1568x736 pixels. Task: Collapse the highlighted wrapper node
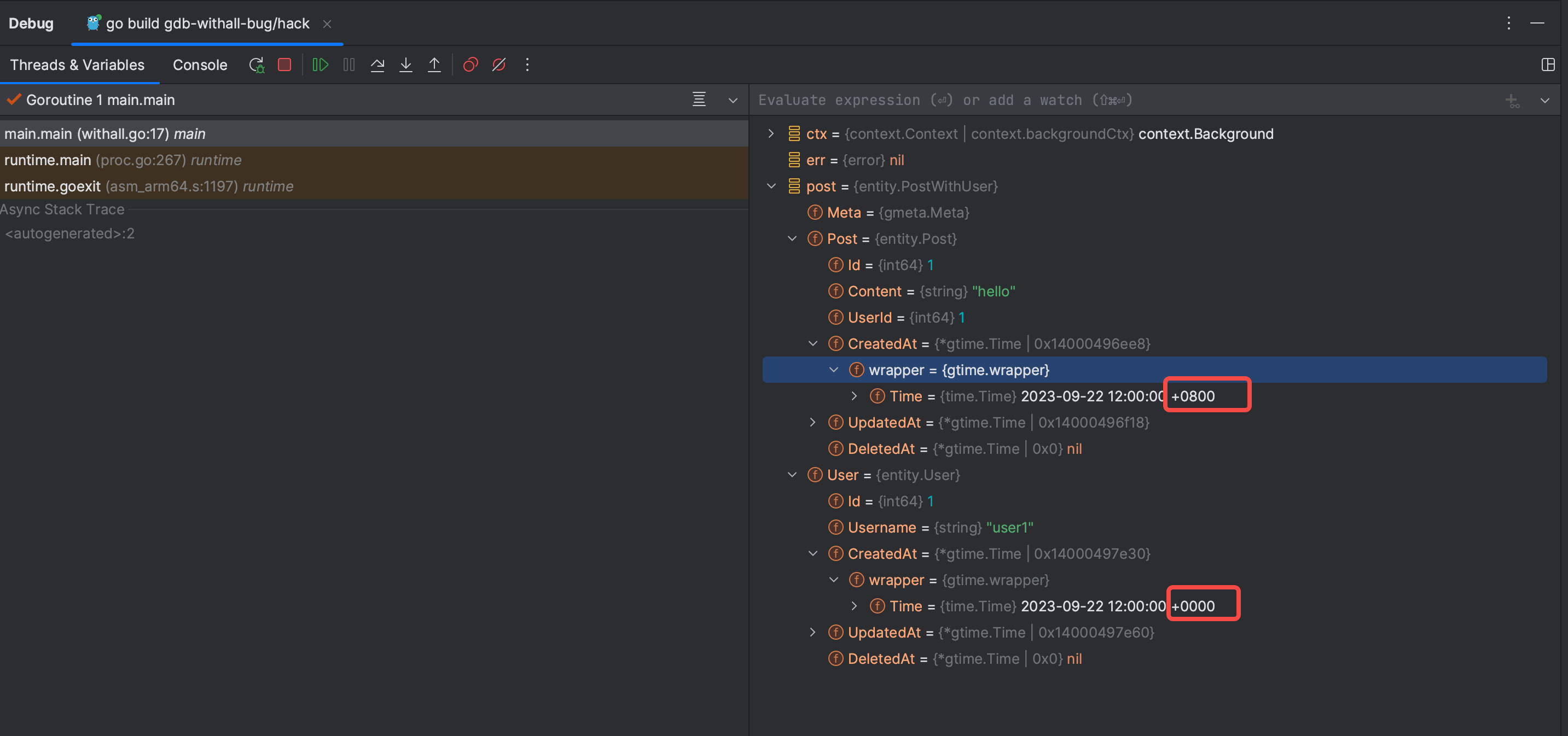pos(834,369)
